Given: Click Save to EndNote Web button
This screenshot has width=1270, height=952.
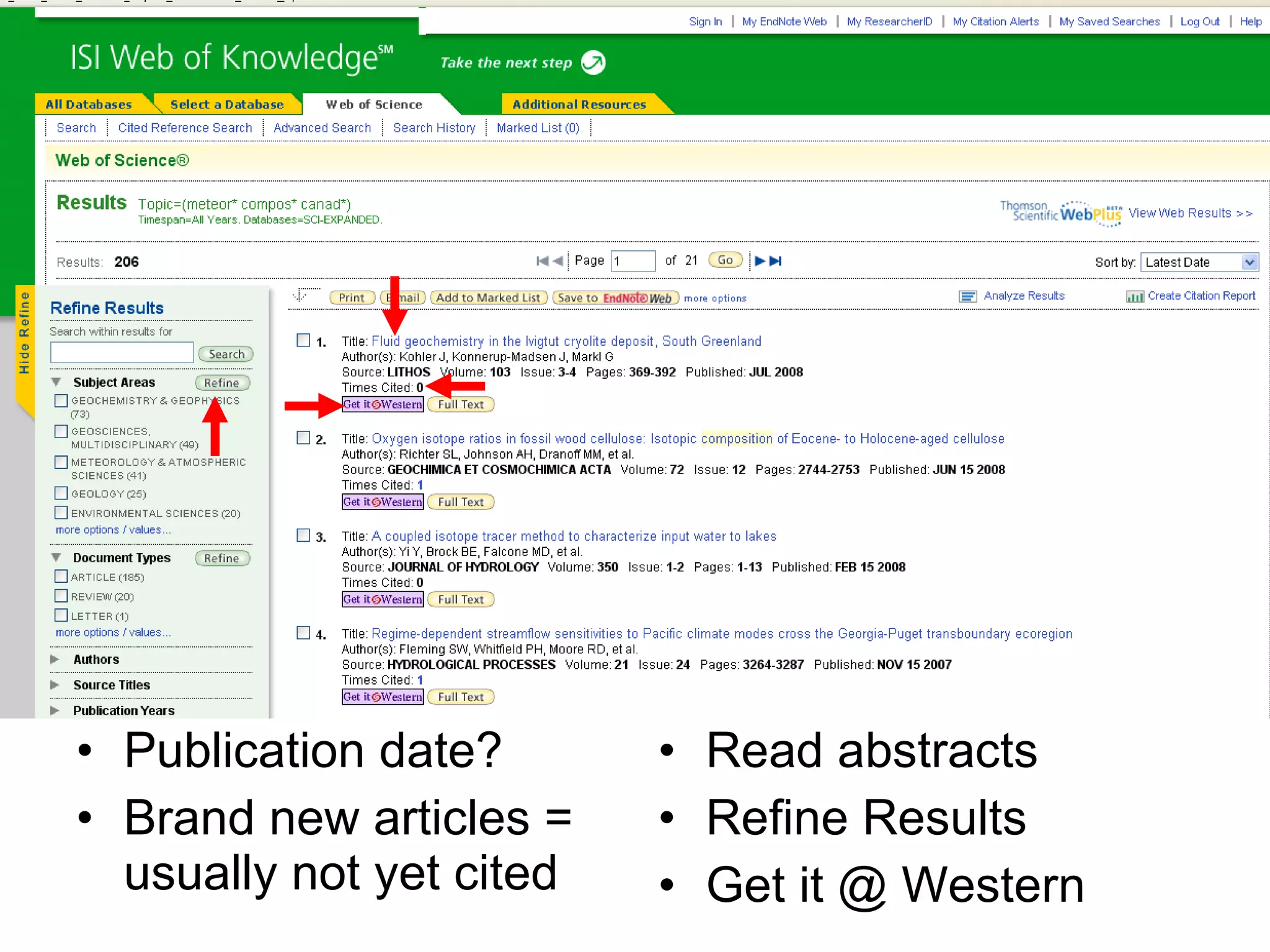Looking at the screenshot, I should [615, 298].
